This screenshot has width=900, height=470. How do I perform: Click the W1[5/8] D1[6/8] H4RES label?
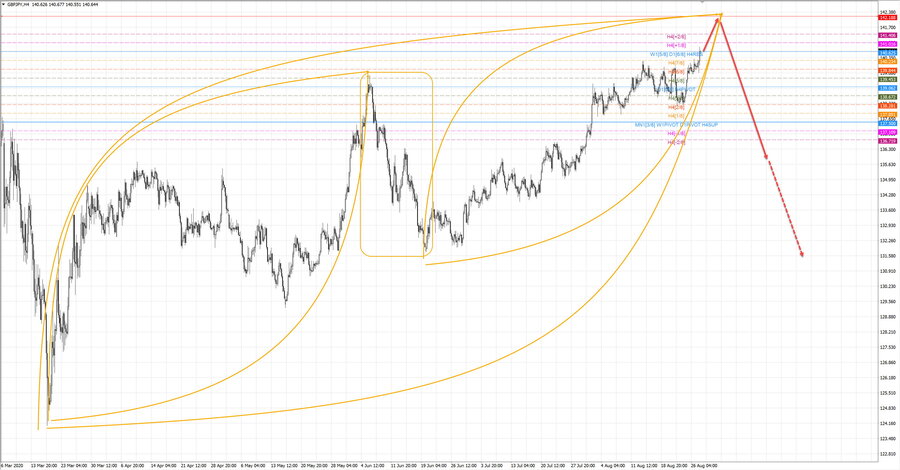tap(676, 55)
